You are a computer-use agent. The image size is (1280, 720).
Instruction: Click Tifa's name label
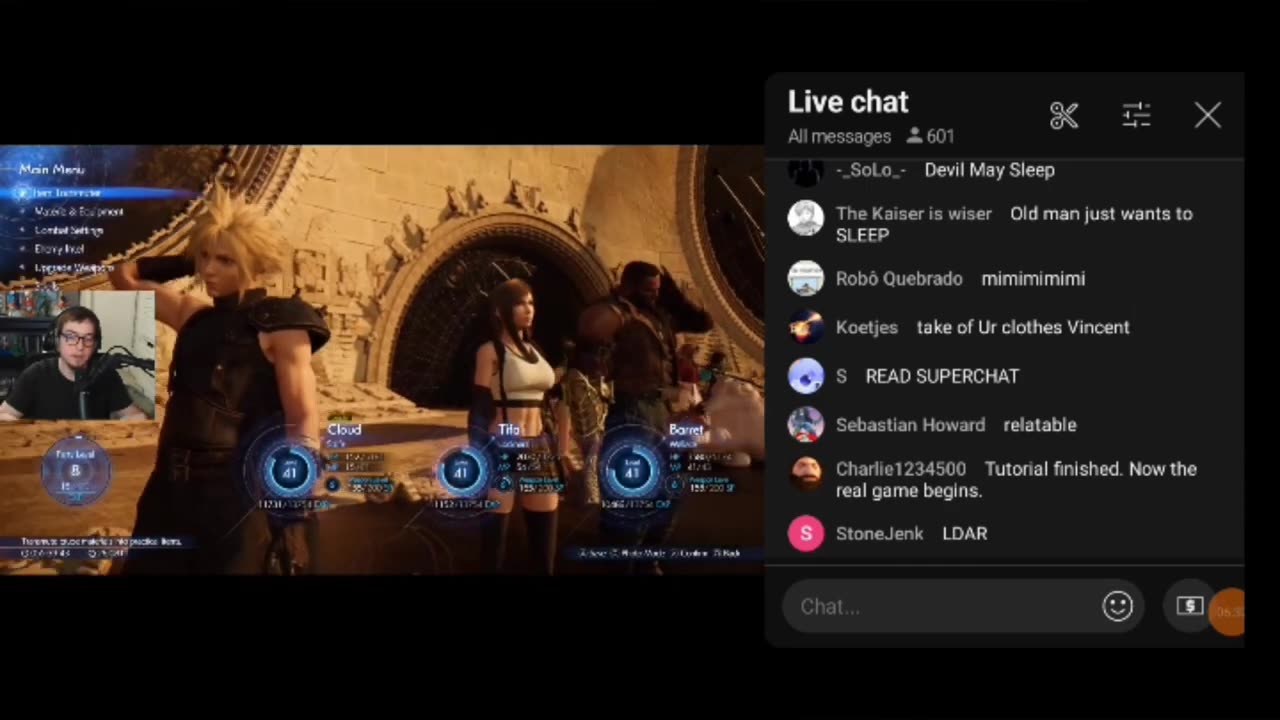tap(510, 429)
